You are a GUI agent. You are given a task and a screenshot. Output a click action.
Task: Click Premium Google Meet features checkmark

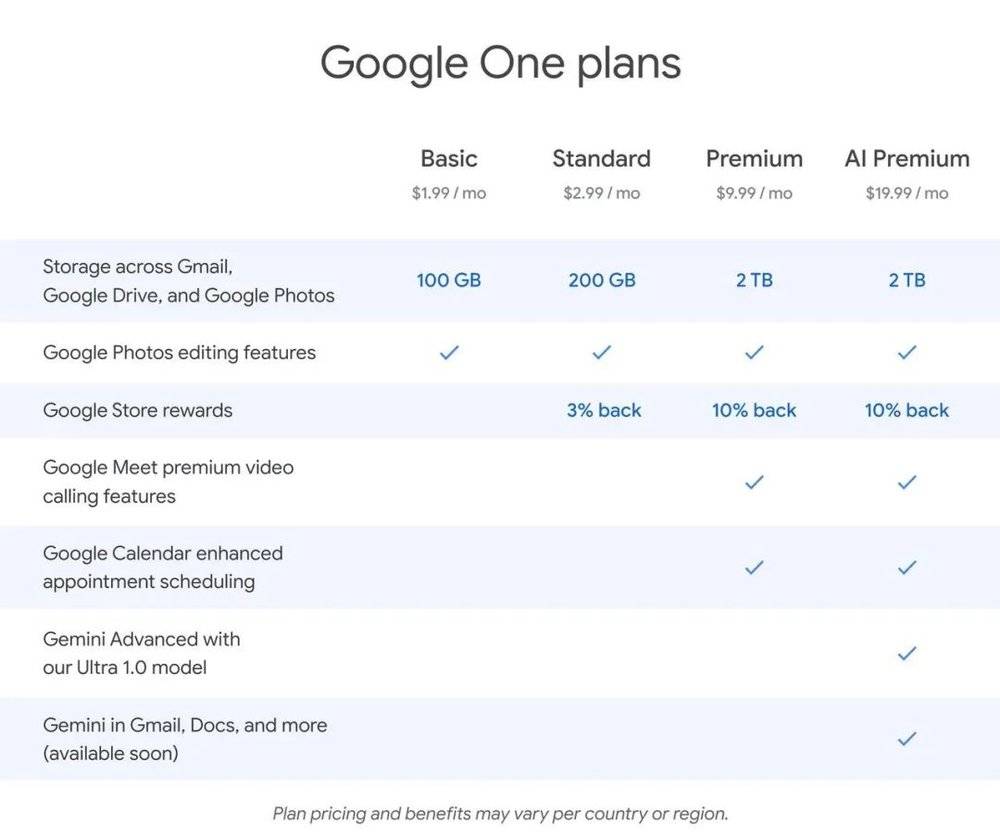754,482
